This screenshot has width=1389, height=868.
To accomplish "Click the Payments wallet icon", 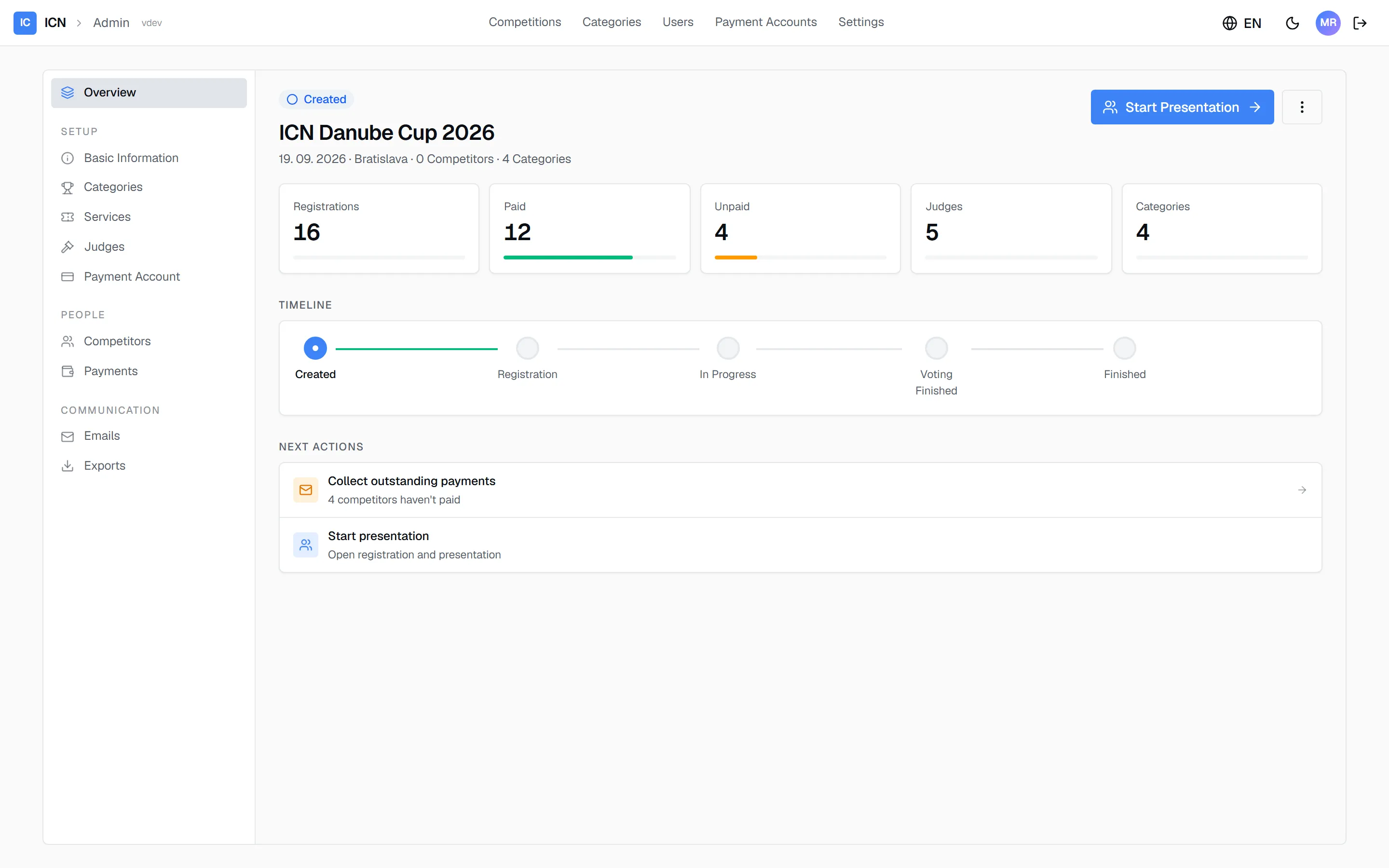I will click(x=68, y=371).
